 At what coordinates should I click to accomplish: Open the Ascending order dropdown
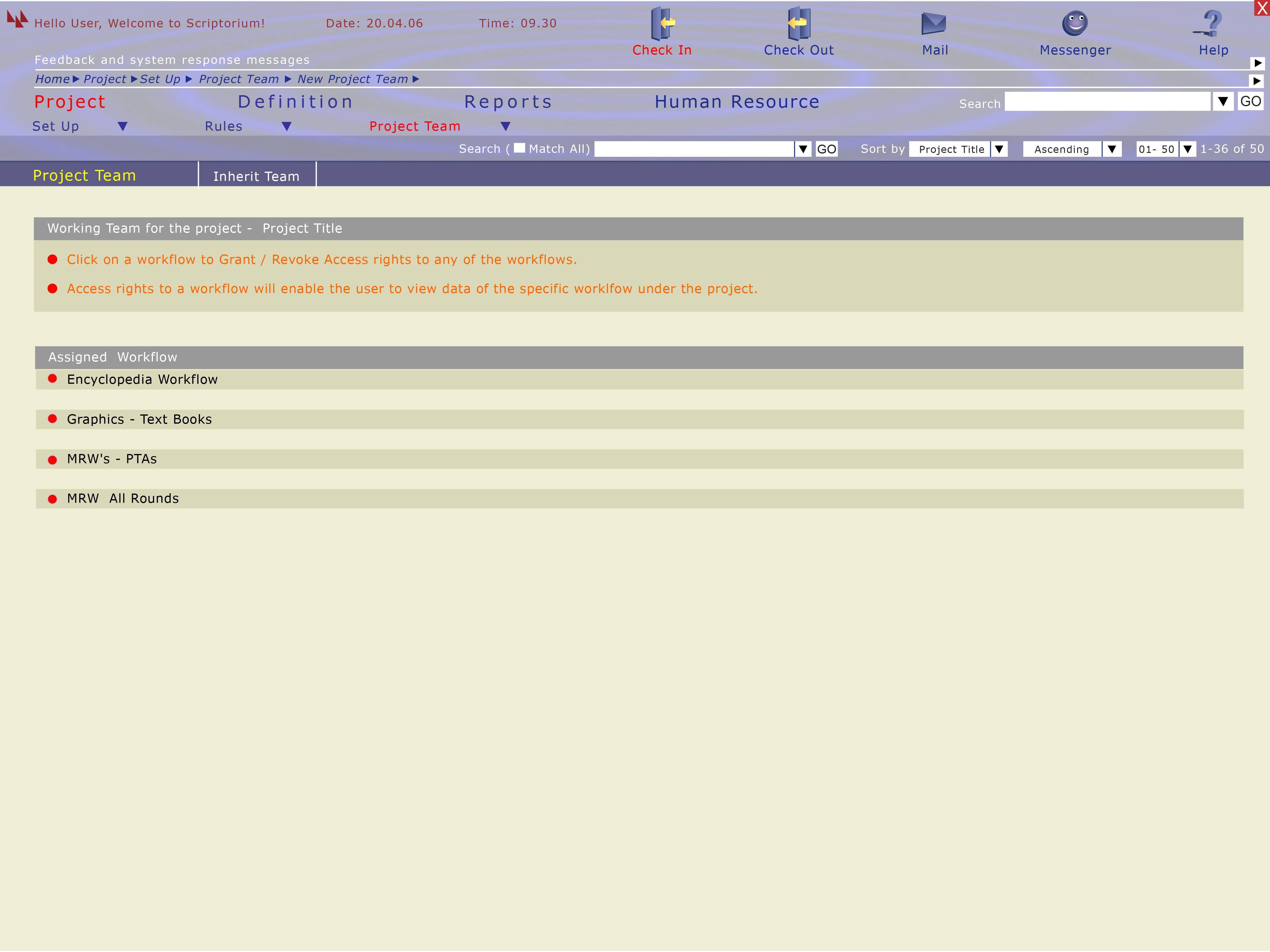[1112, 149]
